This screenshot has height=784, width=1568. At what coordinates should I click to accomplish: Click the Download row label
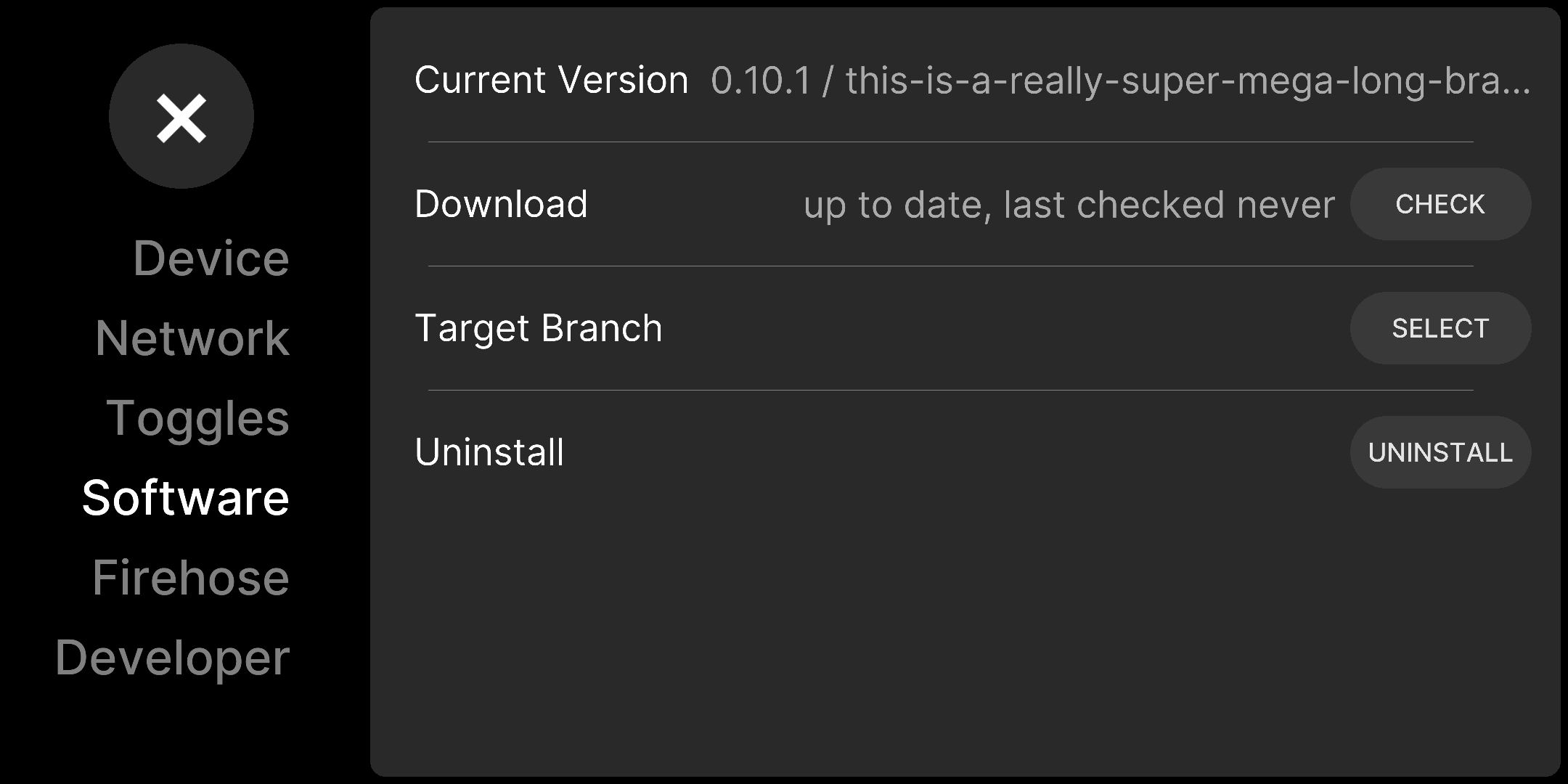click(501, 204)
